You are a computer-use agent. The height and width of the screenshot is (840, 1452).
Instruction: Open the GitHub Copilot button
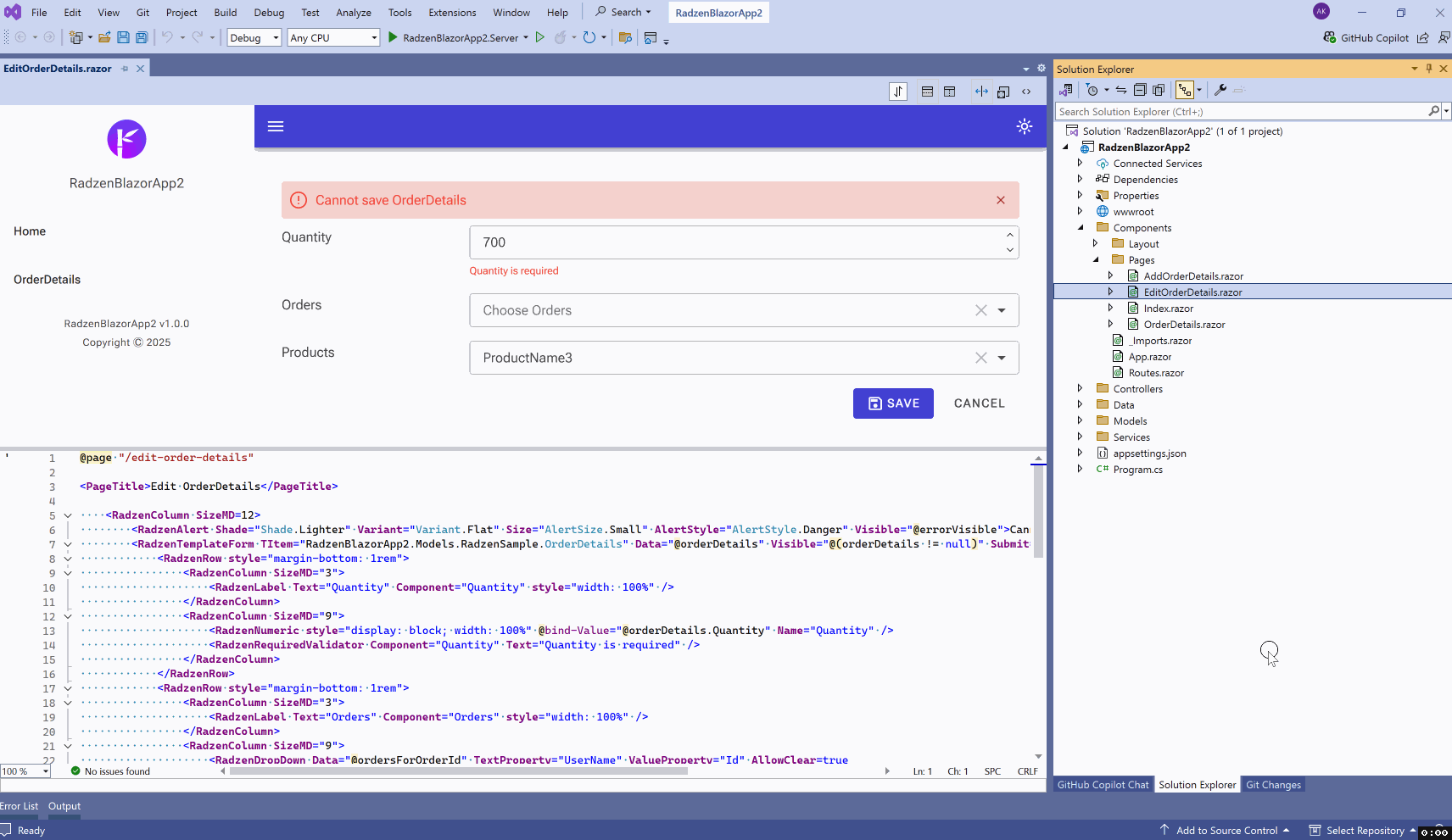tap(1365, 37)
